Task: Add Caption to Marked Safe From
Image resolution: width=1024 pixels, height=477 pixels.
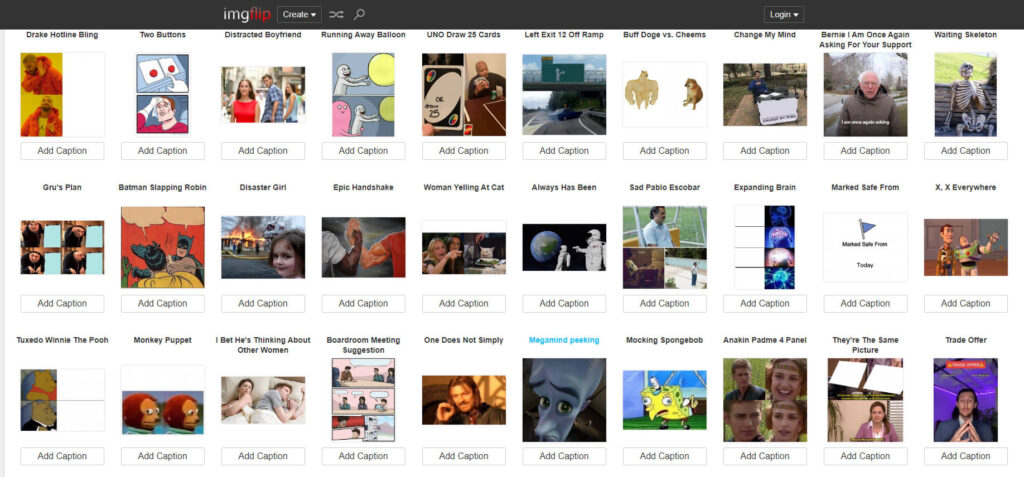Action: tap(865, 304)
